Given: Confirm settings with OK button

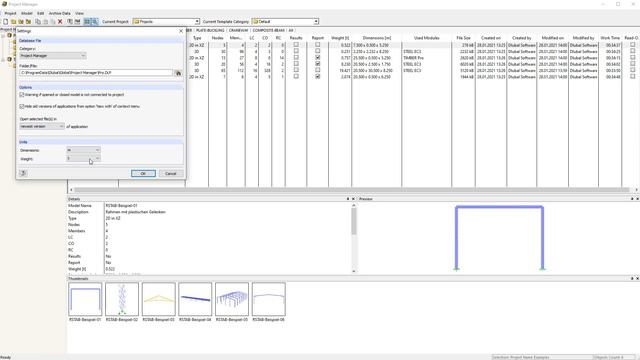Looking at the screenshot, I should click(x=143, y=173).
